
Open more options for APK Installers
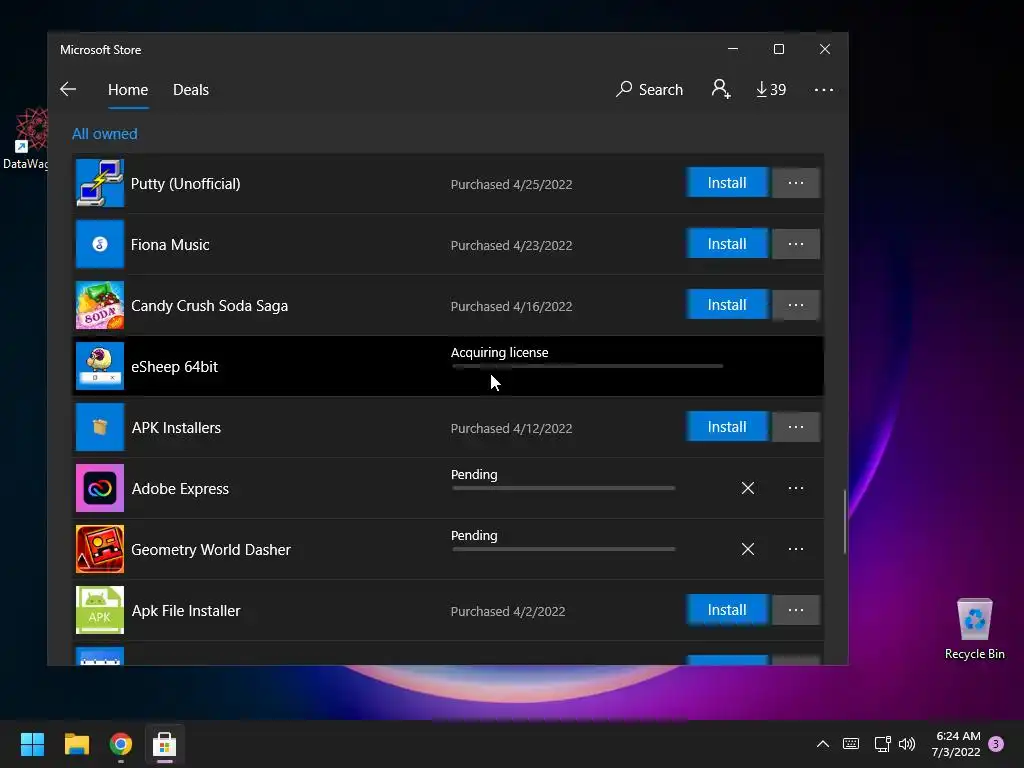click(795, 427)
